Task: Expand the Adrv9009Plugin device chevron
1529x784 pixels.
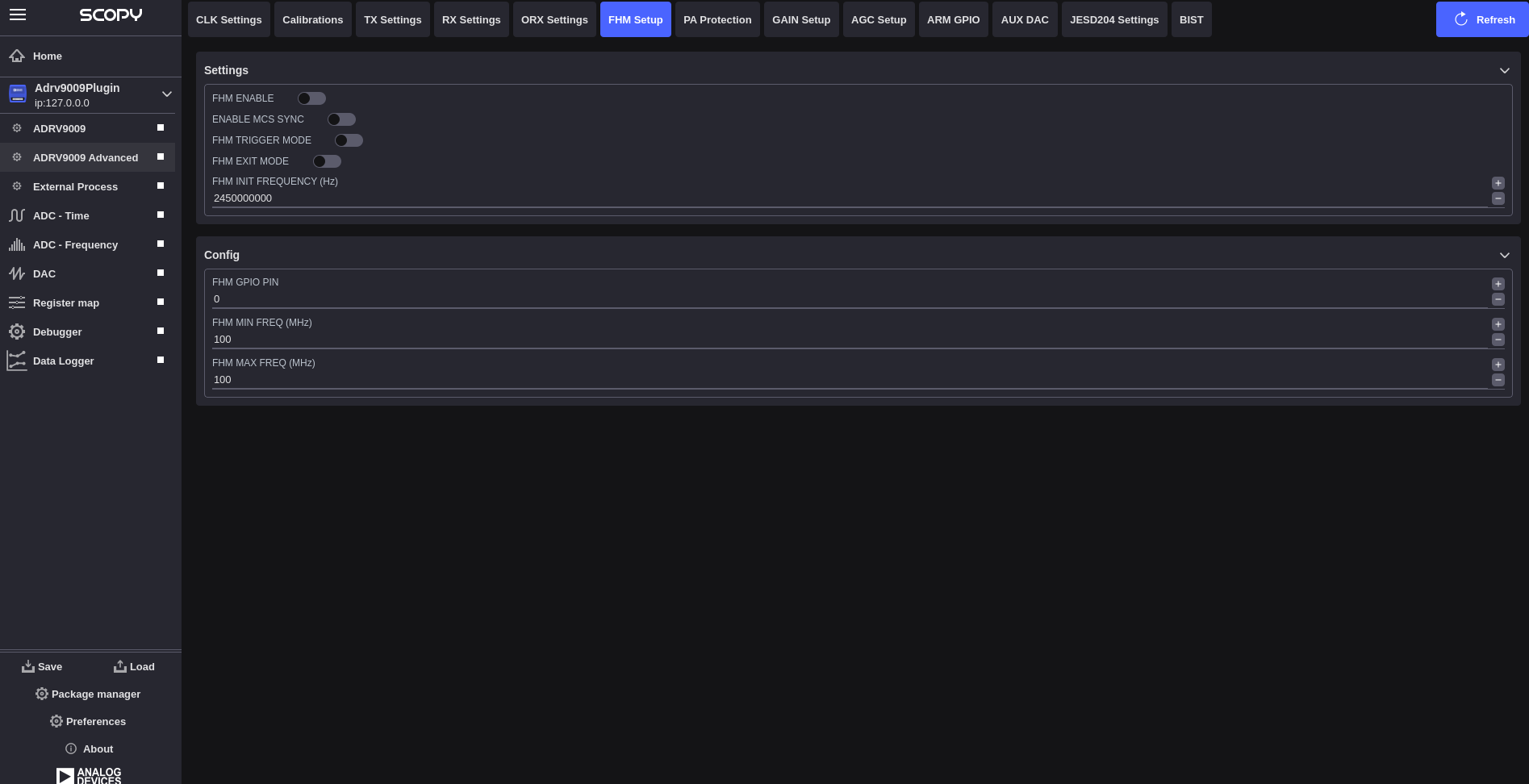Action: click(x=167, y=94)
